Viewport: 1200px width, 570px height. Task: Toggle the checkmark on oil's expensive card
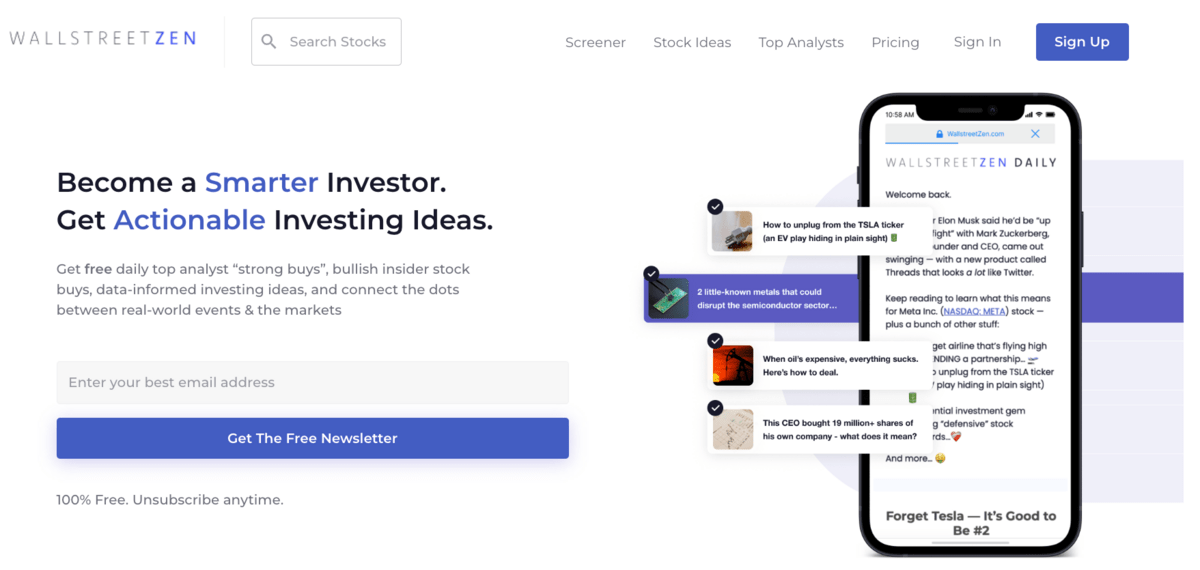click(715, 341)
